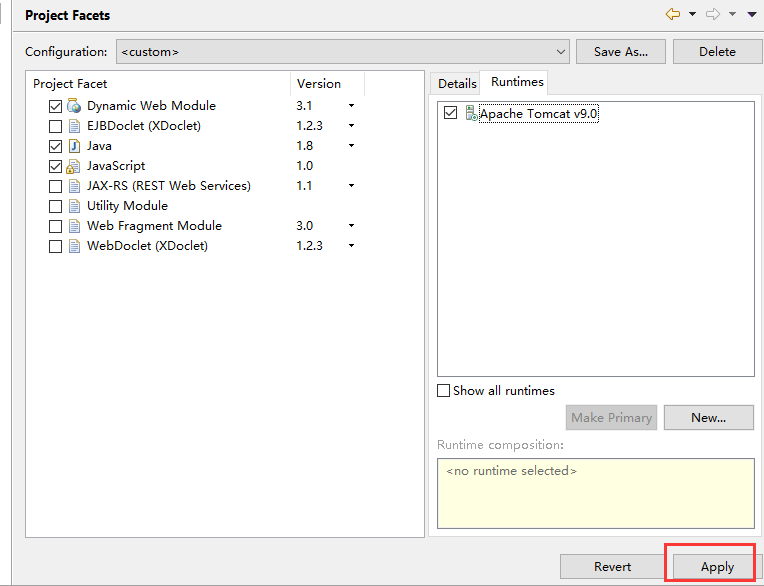Check the Web Fragment Module checkbox

[56, 226]
